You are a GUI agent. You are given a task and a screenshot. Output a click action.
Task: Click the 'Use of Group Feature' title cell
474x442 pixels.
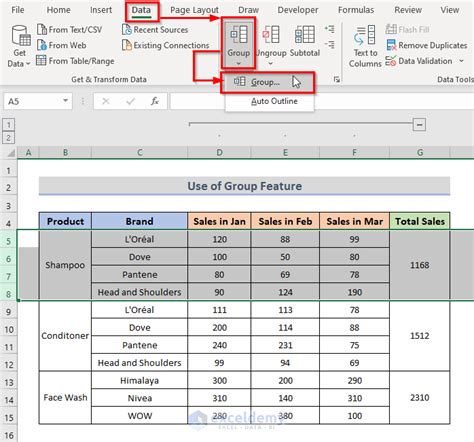244,186
